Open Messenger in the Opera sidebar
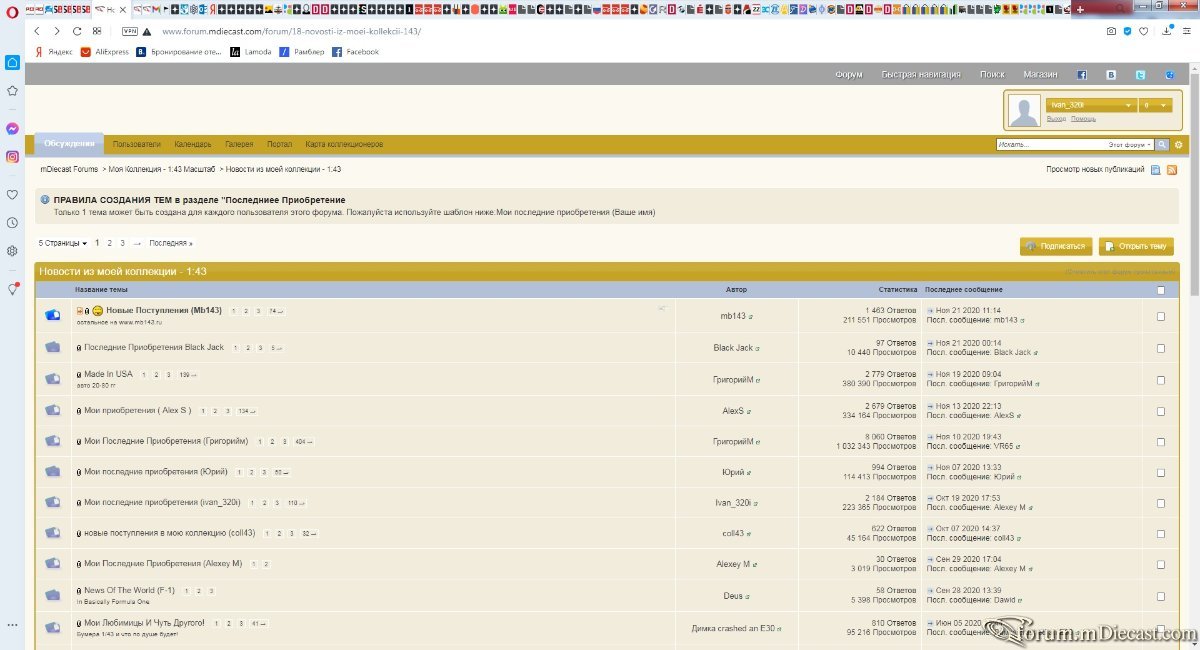1200x650 pixels. [x=12, y=129]
